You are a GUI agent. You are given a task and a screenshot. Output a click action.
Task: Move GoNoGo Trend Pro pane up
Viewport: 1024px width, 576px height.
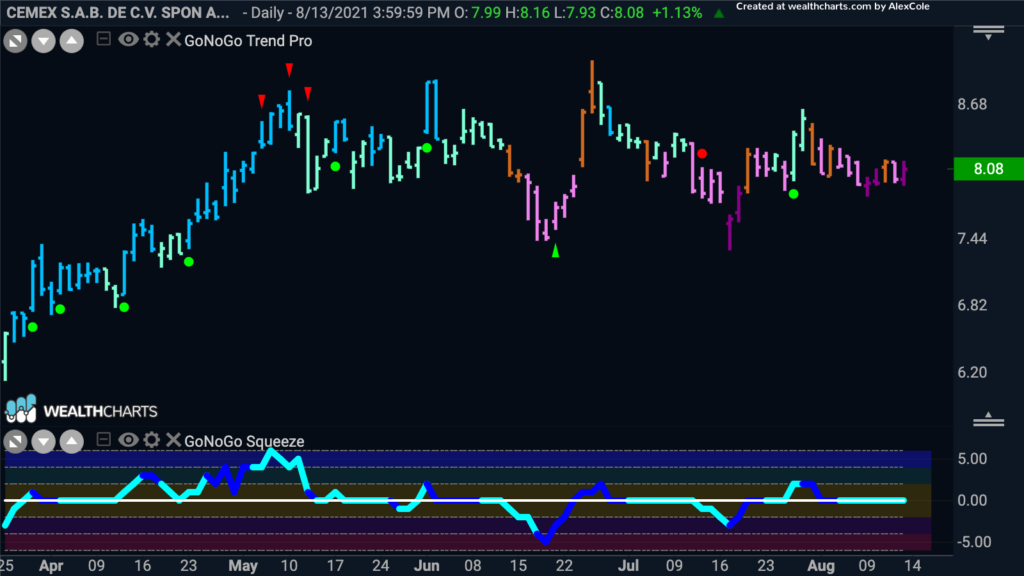click(x=71, y=41)
